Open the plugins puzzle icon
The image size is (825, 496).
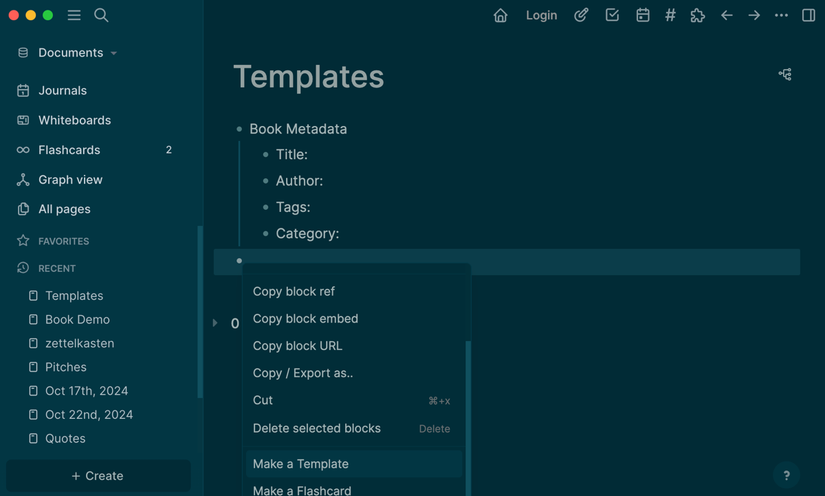click(x=698, y=16)
